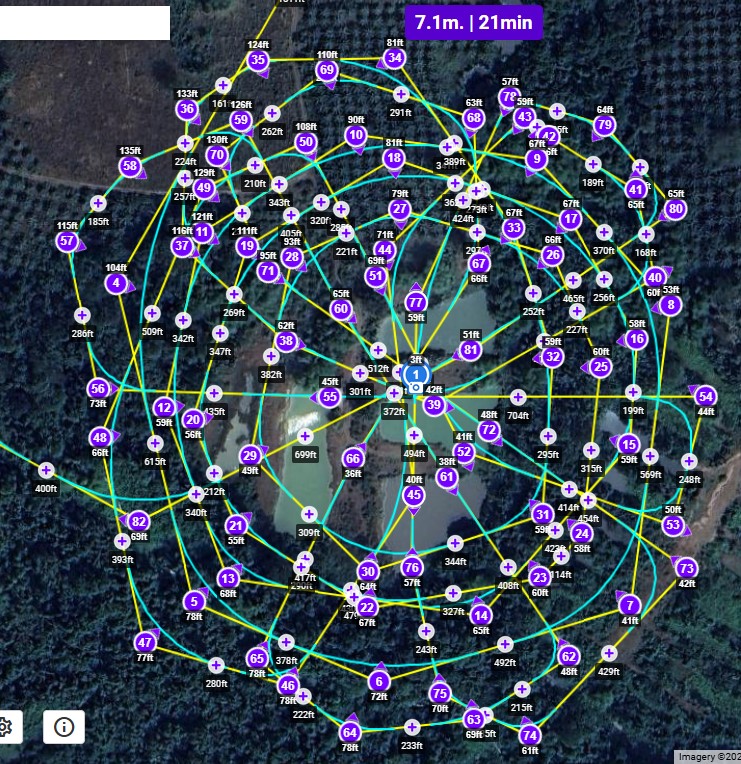The width and height of the screenshot is (741, 764).
Task: Select waypoint marker 1 with camera icon
Action: click(416, 375)
